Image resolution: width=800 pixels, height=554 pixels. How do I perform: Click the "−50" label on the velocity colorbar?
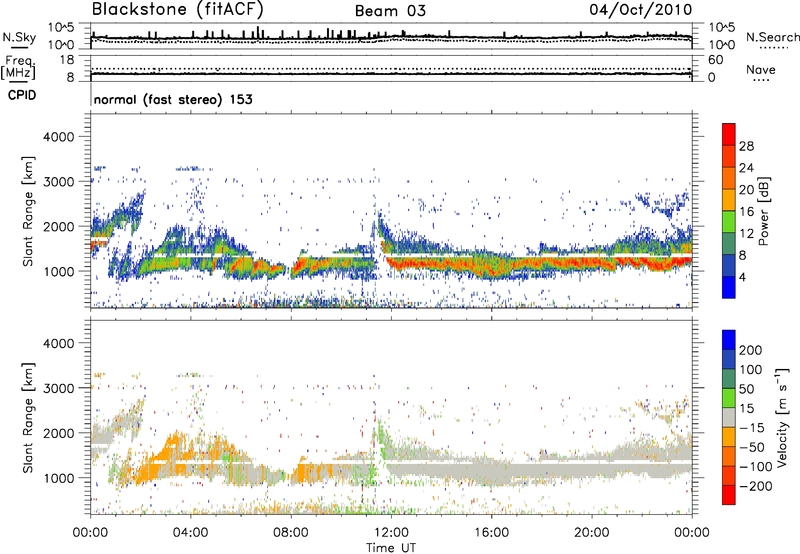pos(752,447)
